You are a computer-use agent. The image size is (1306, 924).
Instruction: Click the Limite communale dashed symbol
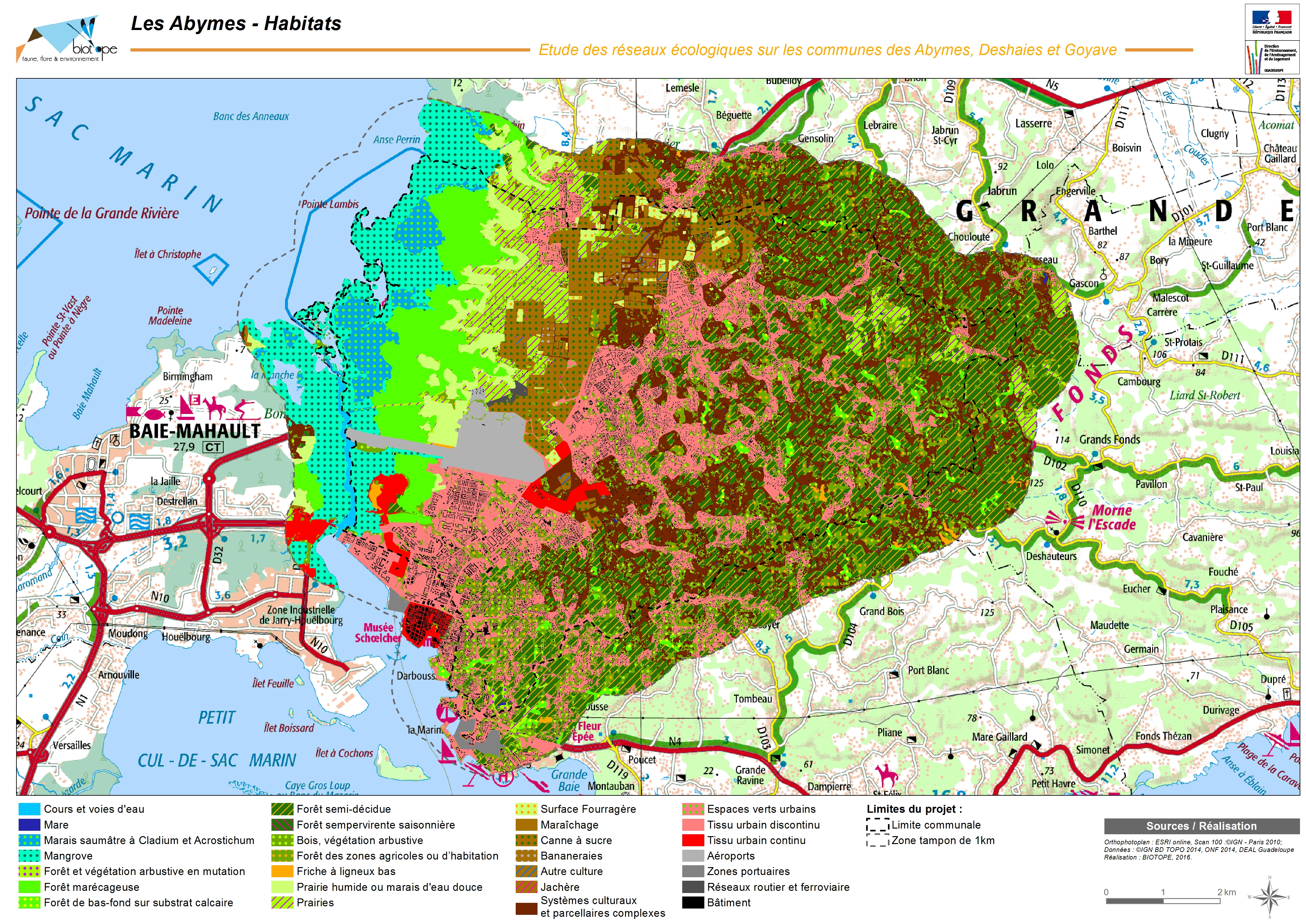click(x=877, y=825)
